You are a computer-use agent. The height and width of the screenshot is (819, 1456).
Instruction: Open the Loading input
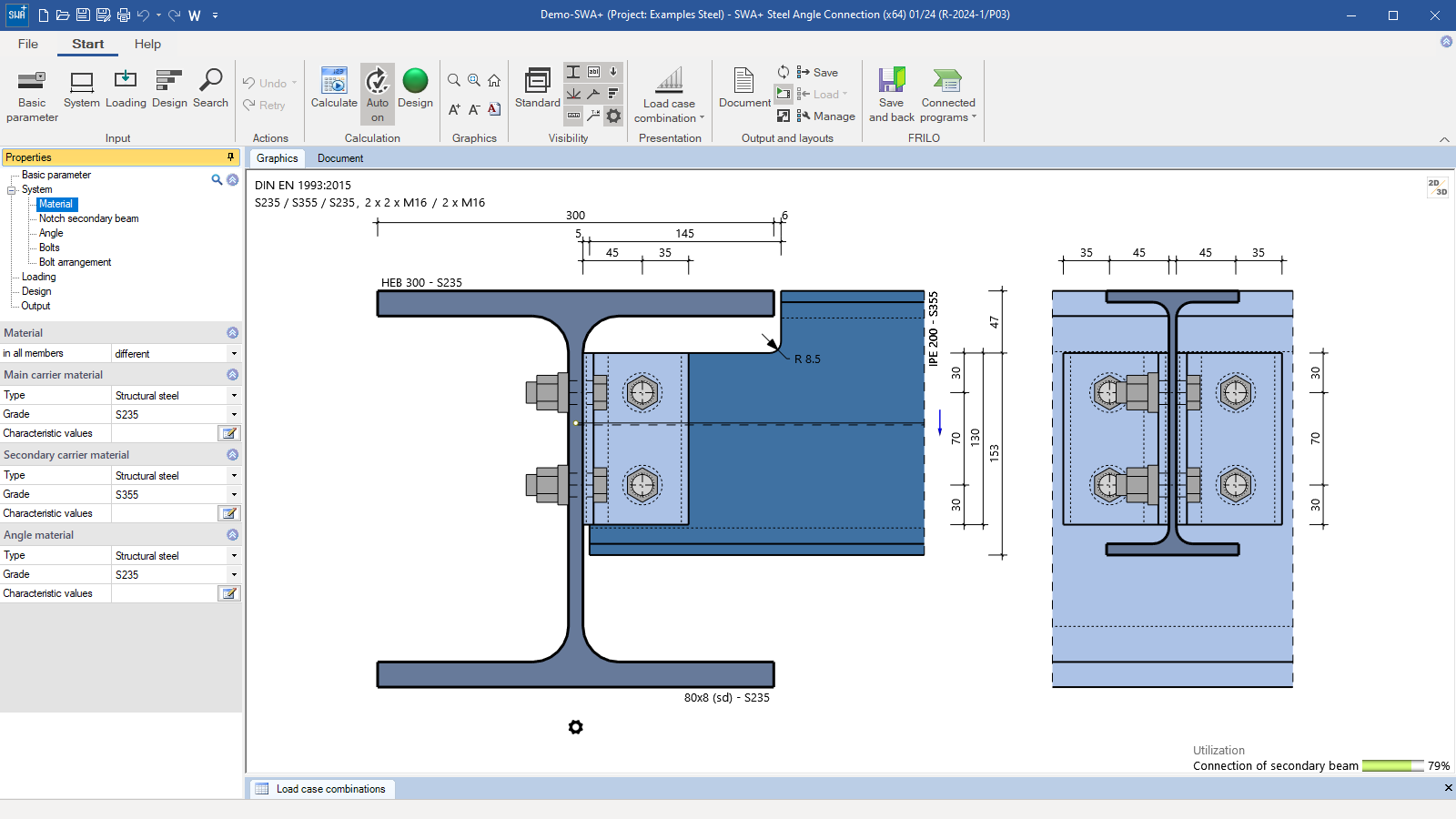[126, 89]
